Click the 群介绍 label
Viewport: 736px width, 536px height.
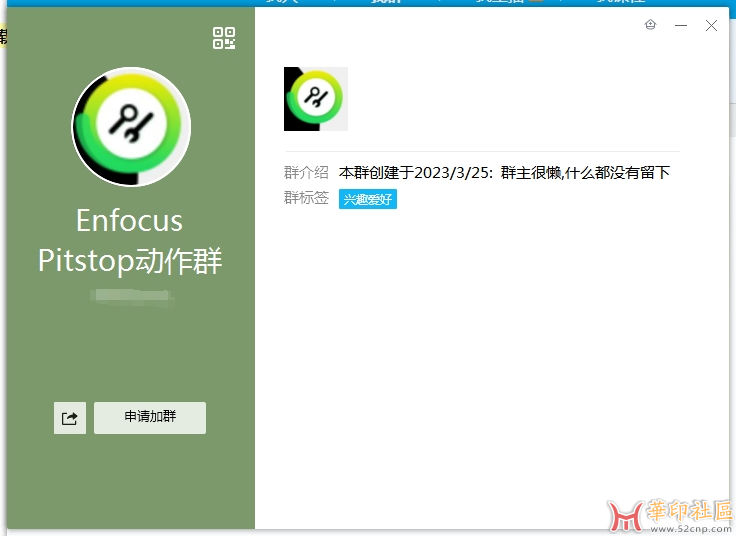coord(306,173)
